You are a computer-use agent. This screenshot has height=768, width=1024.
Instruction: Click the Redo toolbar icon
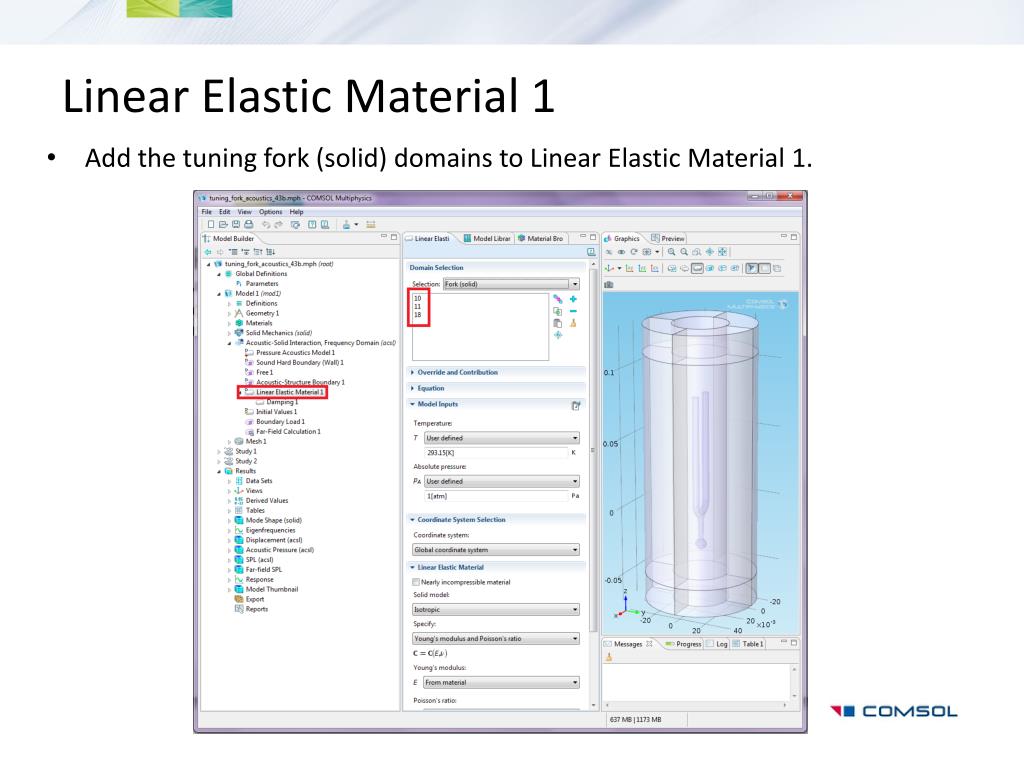click(x=278, y=225)
